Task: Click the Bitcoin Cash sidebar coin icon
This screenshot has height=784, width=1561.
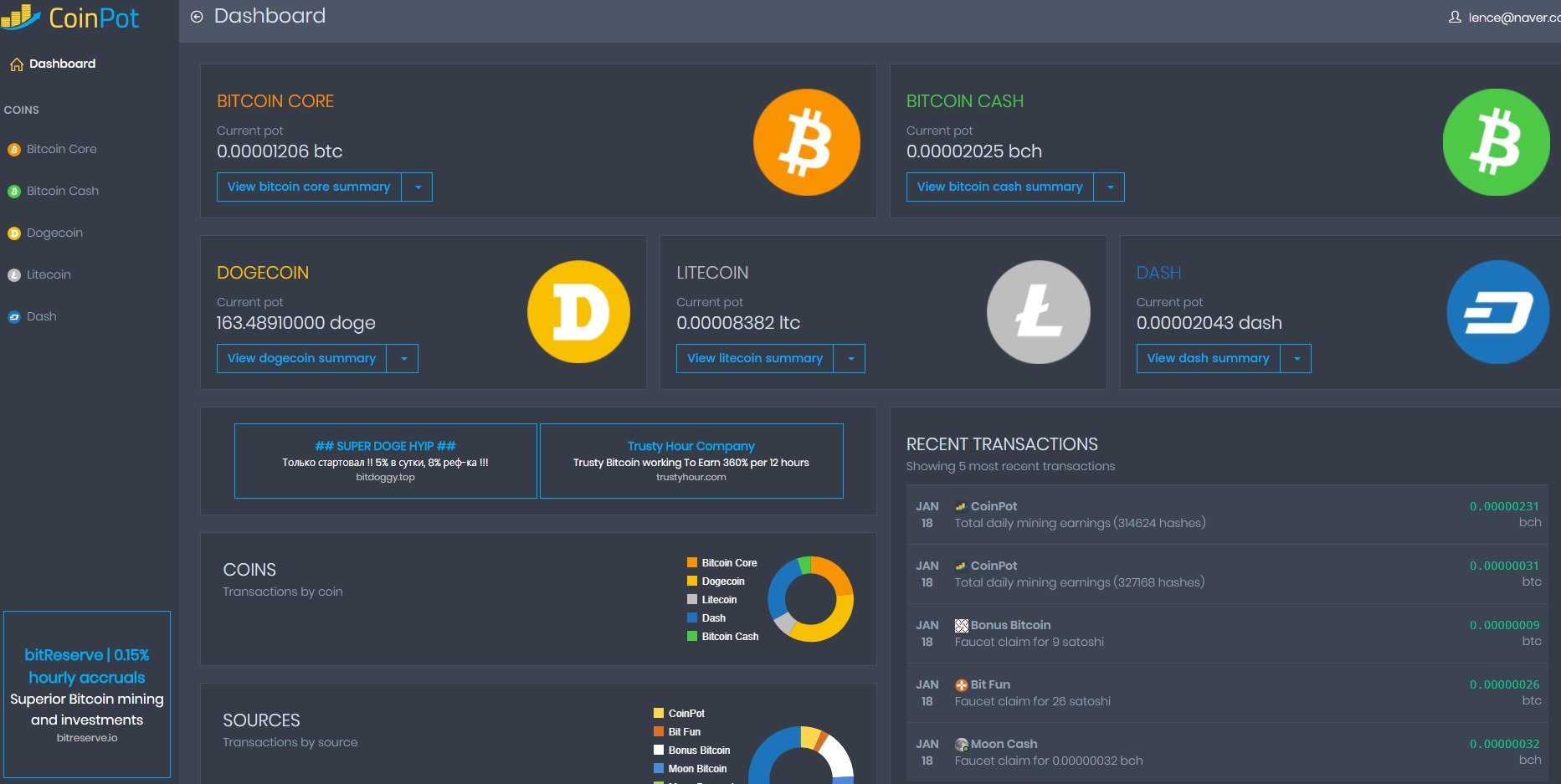Action: point(14,192)
